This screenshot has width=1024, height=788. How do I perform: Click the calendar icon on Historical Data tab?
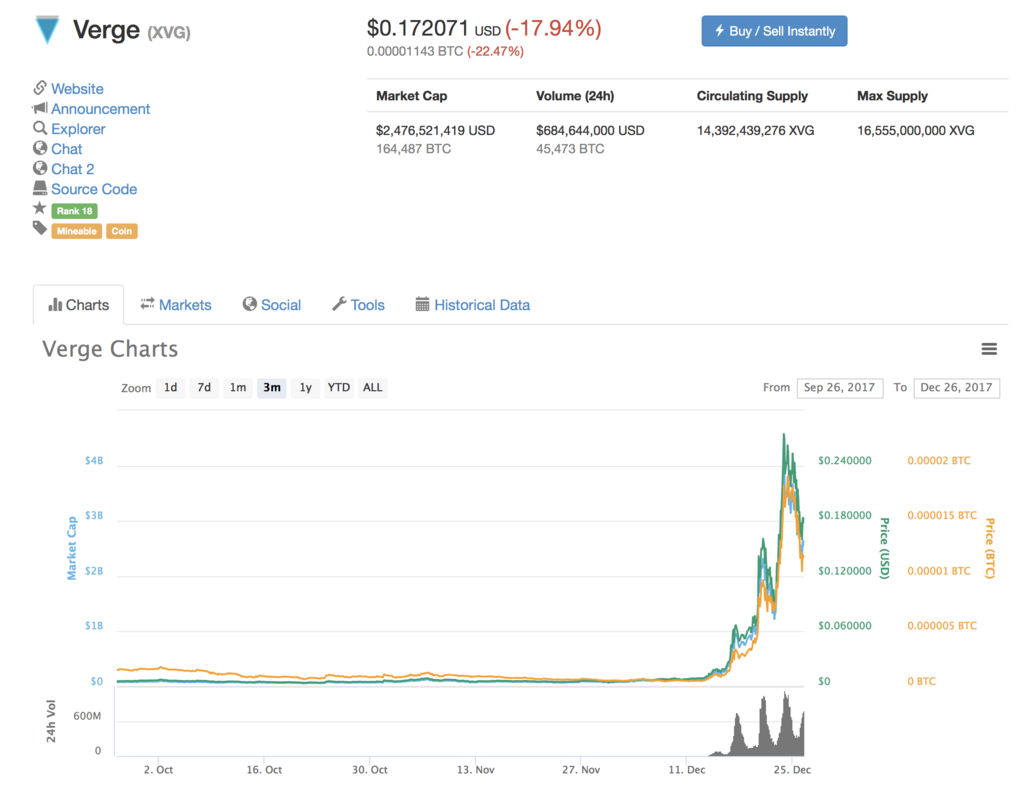click(423, 304)
